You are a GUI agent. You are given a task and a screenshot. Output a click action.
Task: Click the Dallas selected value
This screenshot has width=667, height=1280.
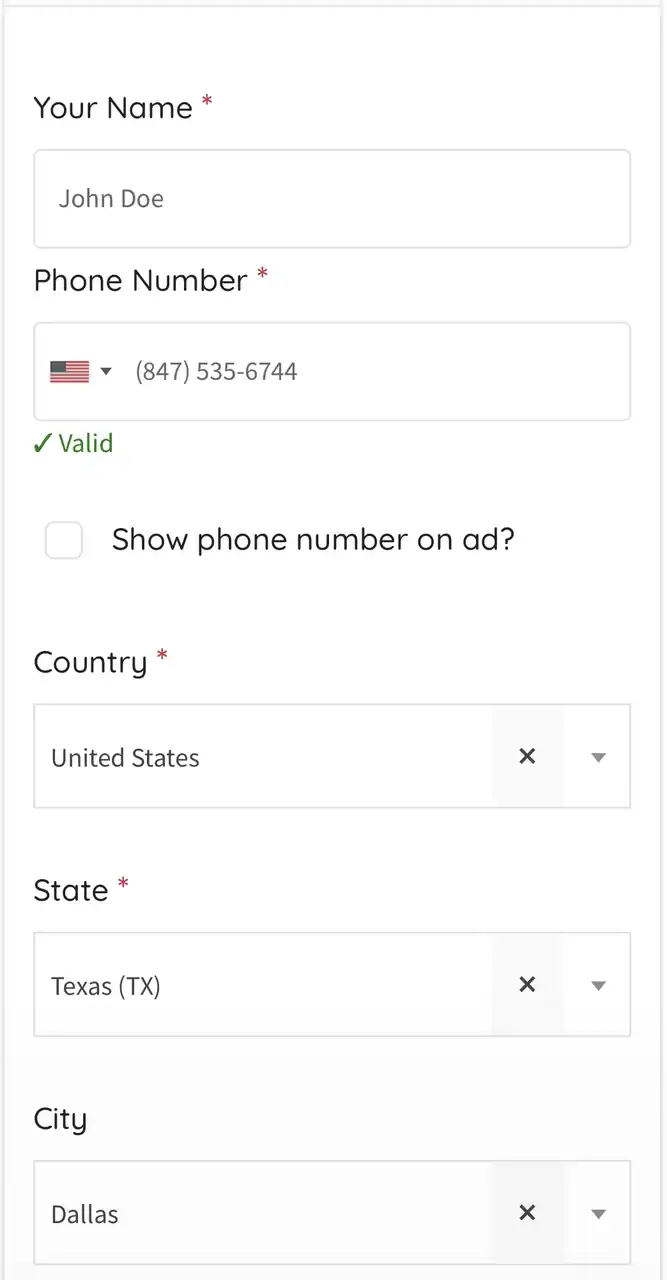85,1214
